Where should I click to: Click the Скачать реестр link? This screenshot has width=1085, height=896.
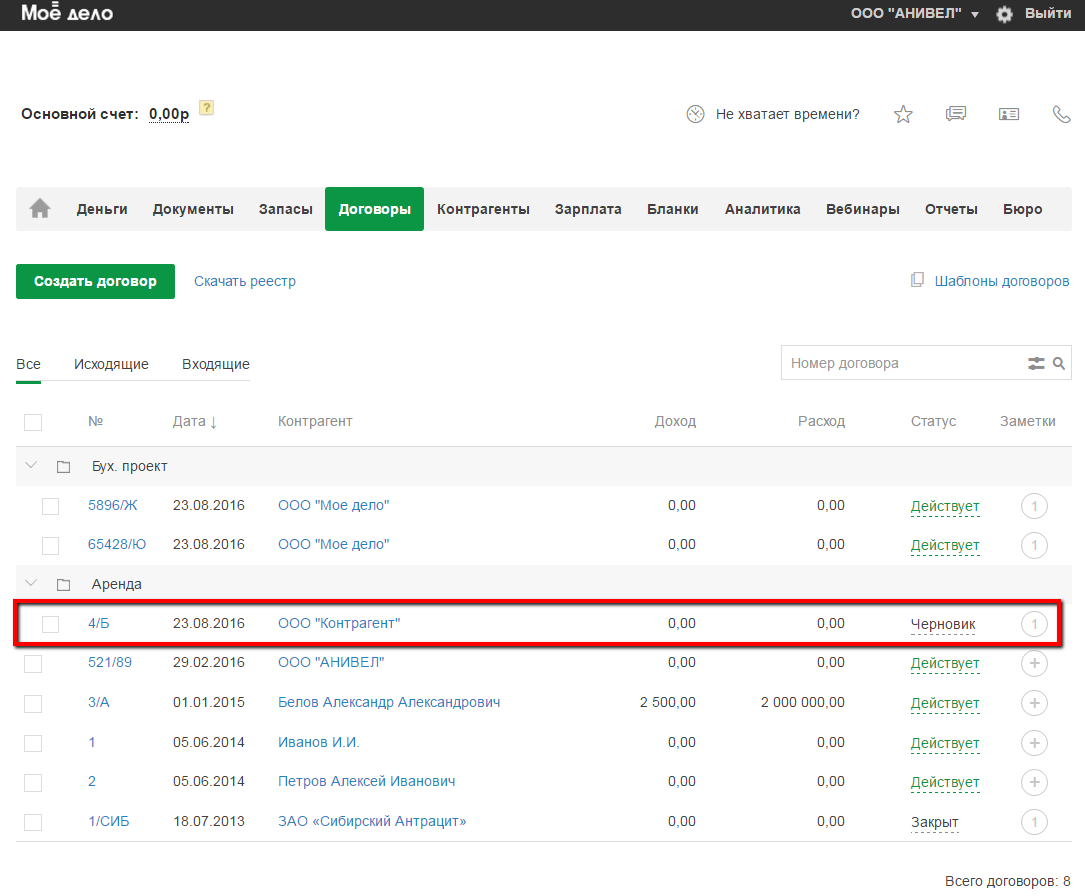245,281
